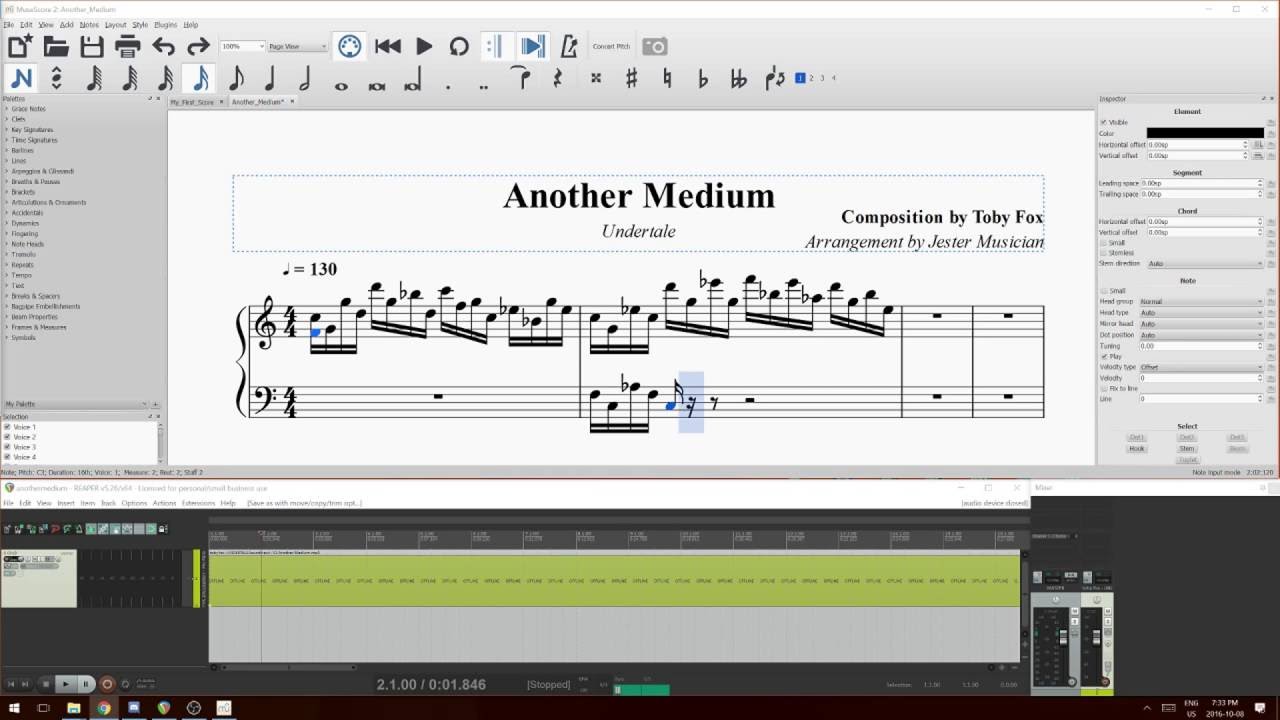Select the whole note duration
The height and width of the screenshot is (720, 1280).
point(341,85)
